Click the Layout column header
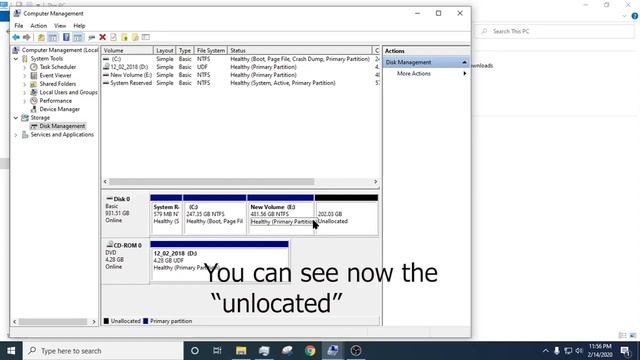Viewport: 640px width, 360px height. [165, 50]
